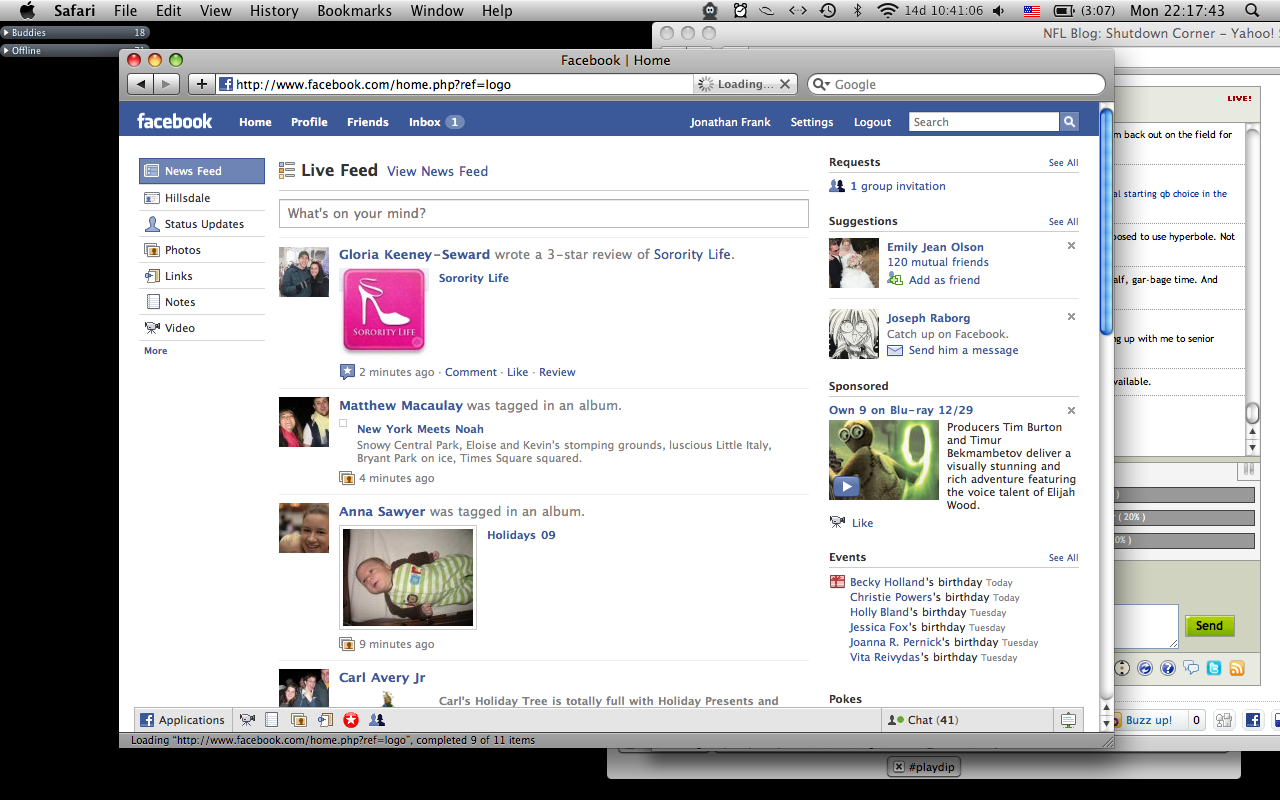Click the RSS feed icon in Yahoo window

[1237, 668]
